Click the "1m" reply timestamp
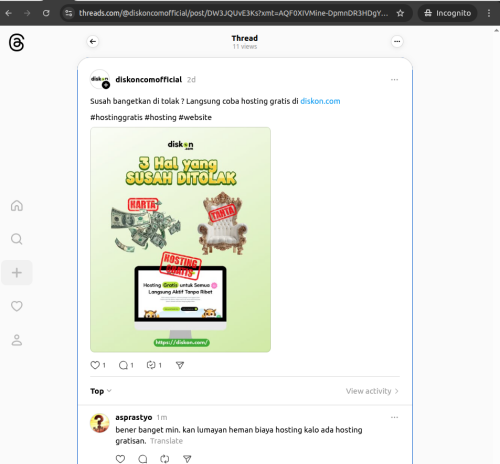This screenshot has width=500, height=464. pos(162,417)
